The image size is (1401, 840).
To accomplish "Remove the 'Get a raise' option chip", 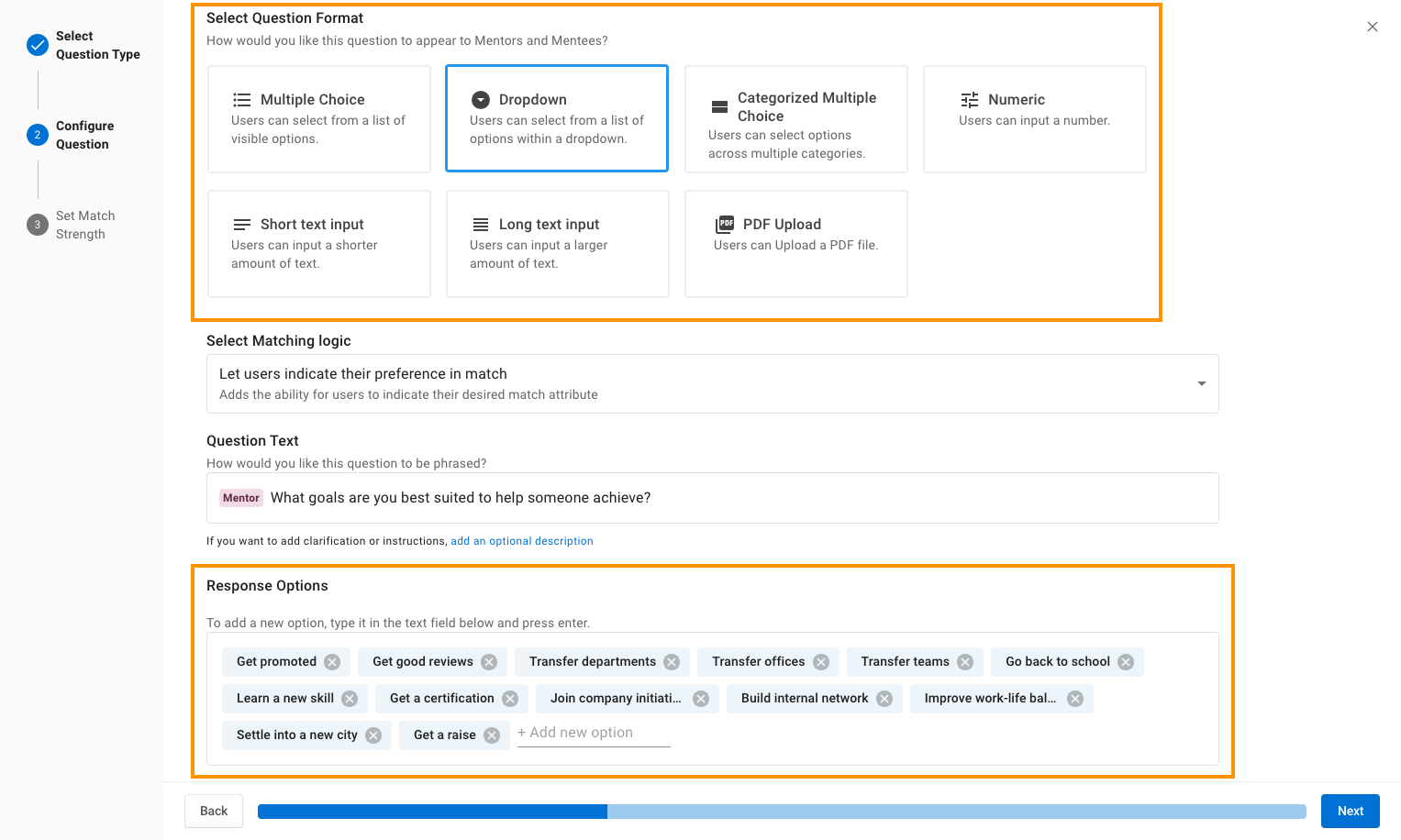I will (492, 735).
